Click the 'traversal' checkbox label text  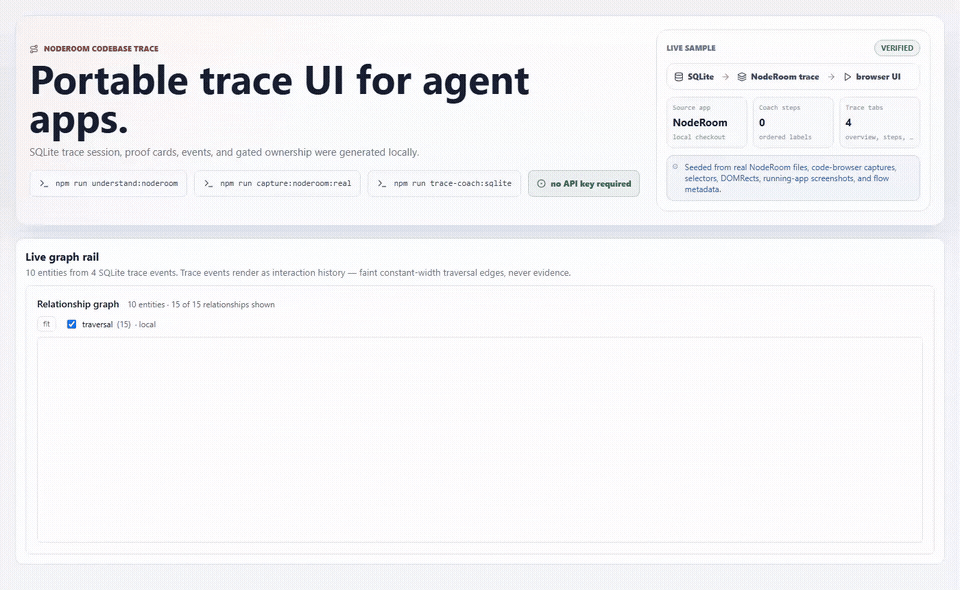[97, 324]
